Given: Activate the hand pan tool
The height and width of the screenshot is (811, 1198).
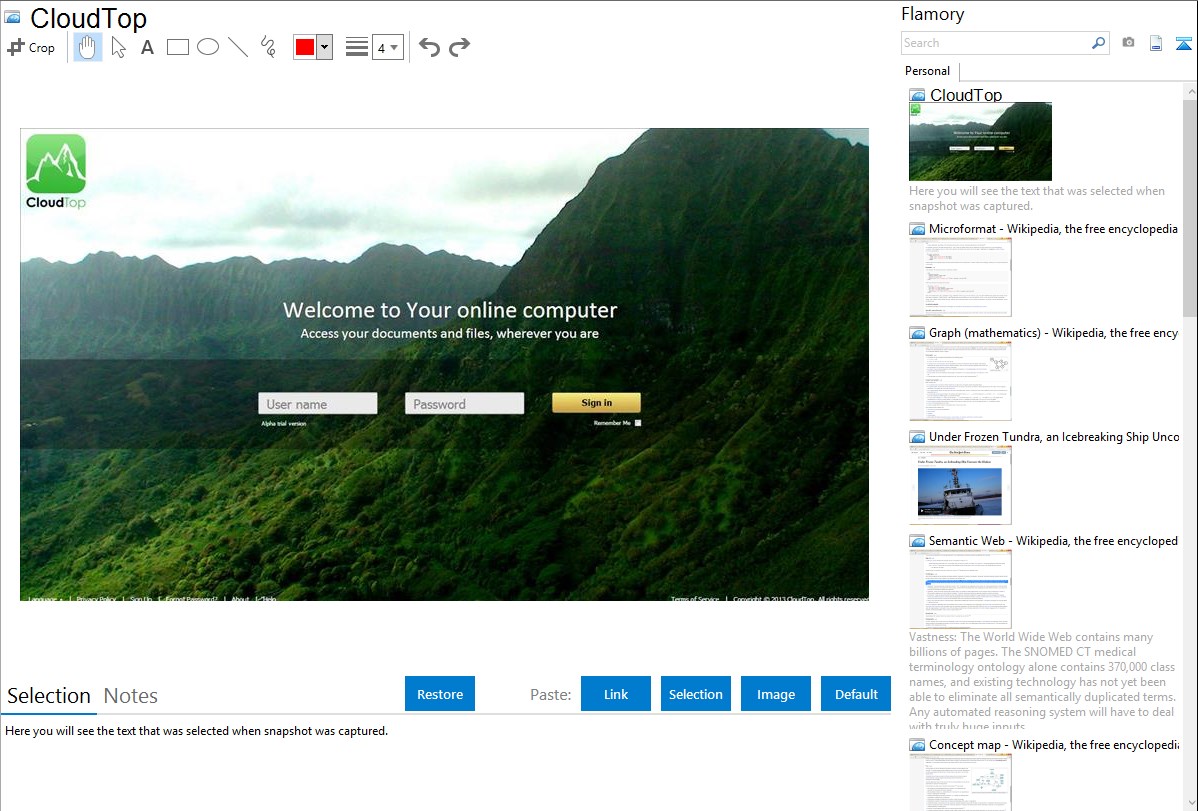Looking at the screenshot, I should (x=87, y=47).
